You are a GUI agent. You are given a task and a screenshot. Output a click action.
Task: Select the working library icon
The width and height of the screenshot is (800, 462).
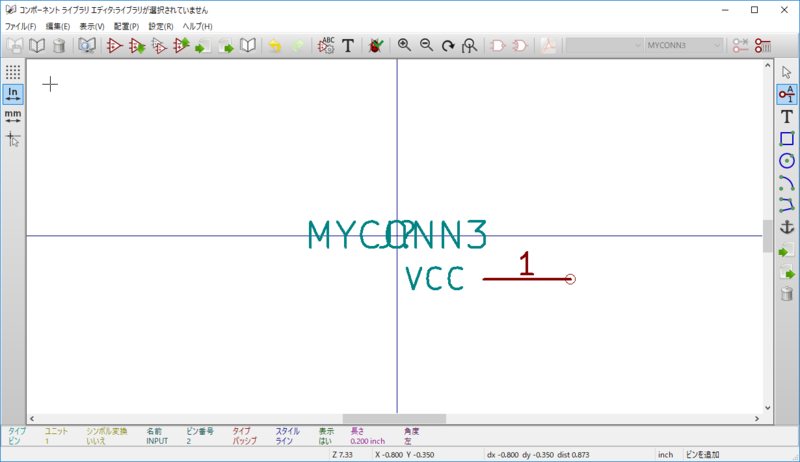(x=37, y=46)
